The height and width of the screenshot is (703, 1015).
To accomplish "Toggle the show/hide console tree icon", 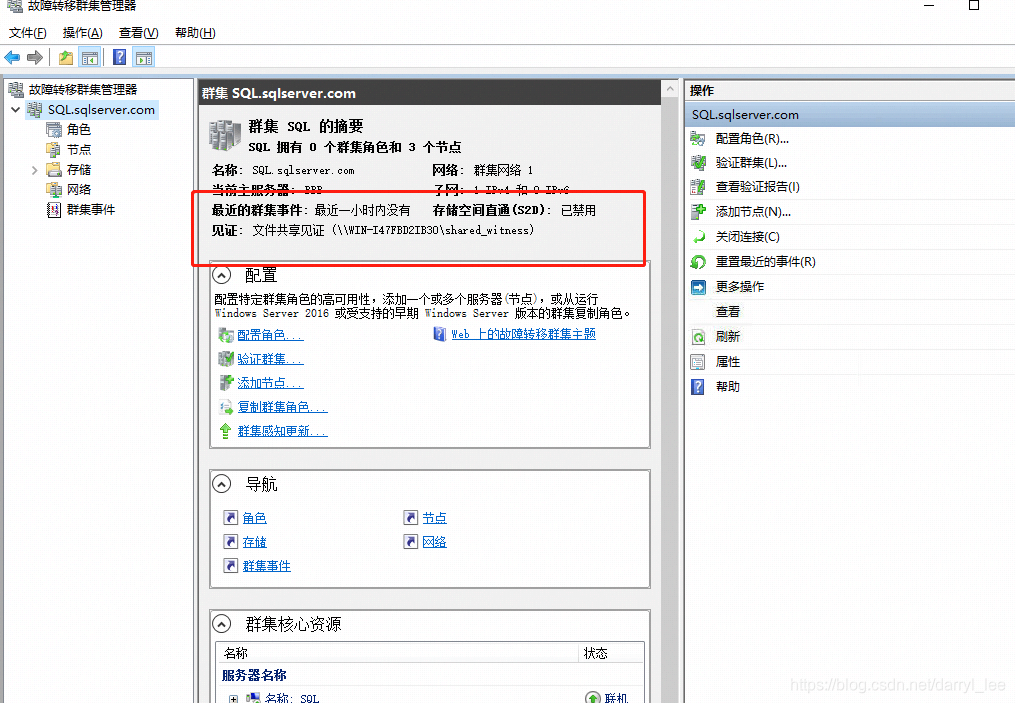I will point(89,58).
